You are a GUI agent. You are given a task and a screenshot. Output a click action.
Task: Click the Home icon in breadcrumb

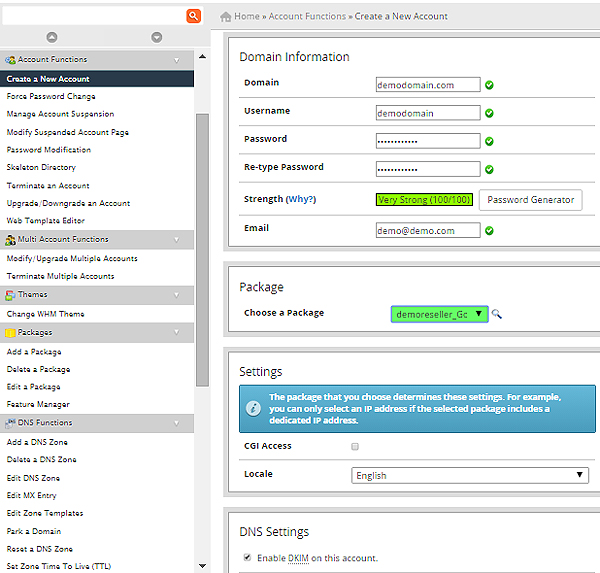click(x=226, y=16)
